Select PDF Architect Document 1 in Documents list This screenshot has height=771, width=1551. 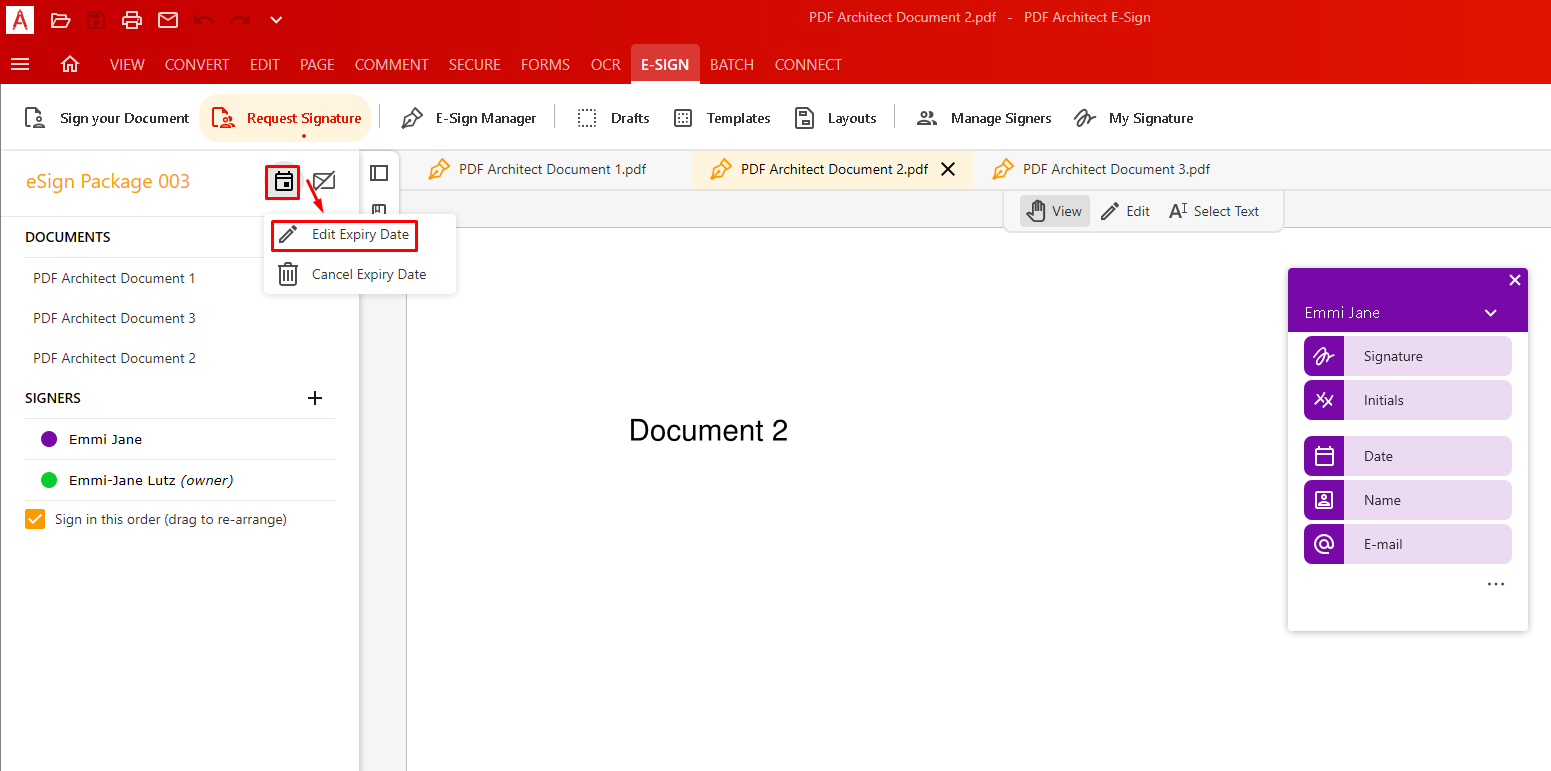(x=114, y=278)
